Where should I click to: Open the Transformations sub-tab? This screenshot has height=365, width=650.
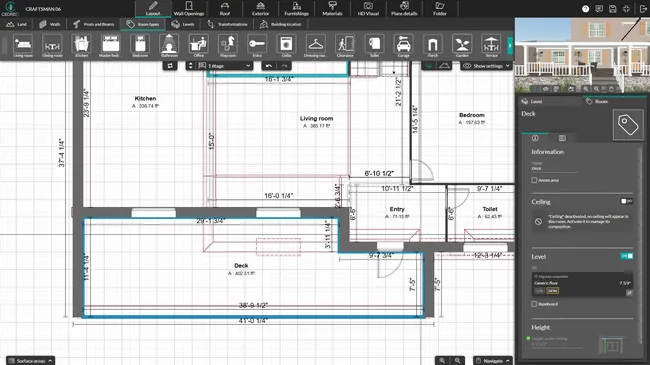tap(227, 24)
